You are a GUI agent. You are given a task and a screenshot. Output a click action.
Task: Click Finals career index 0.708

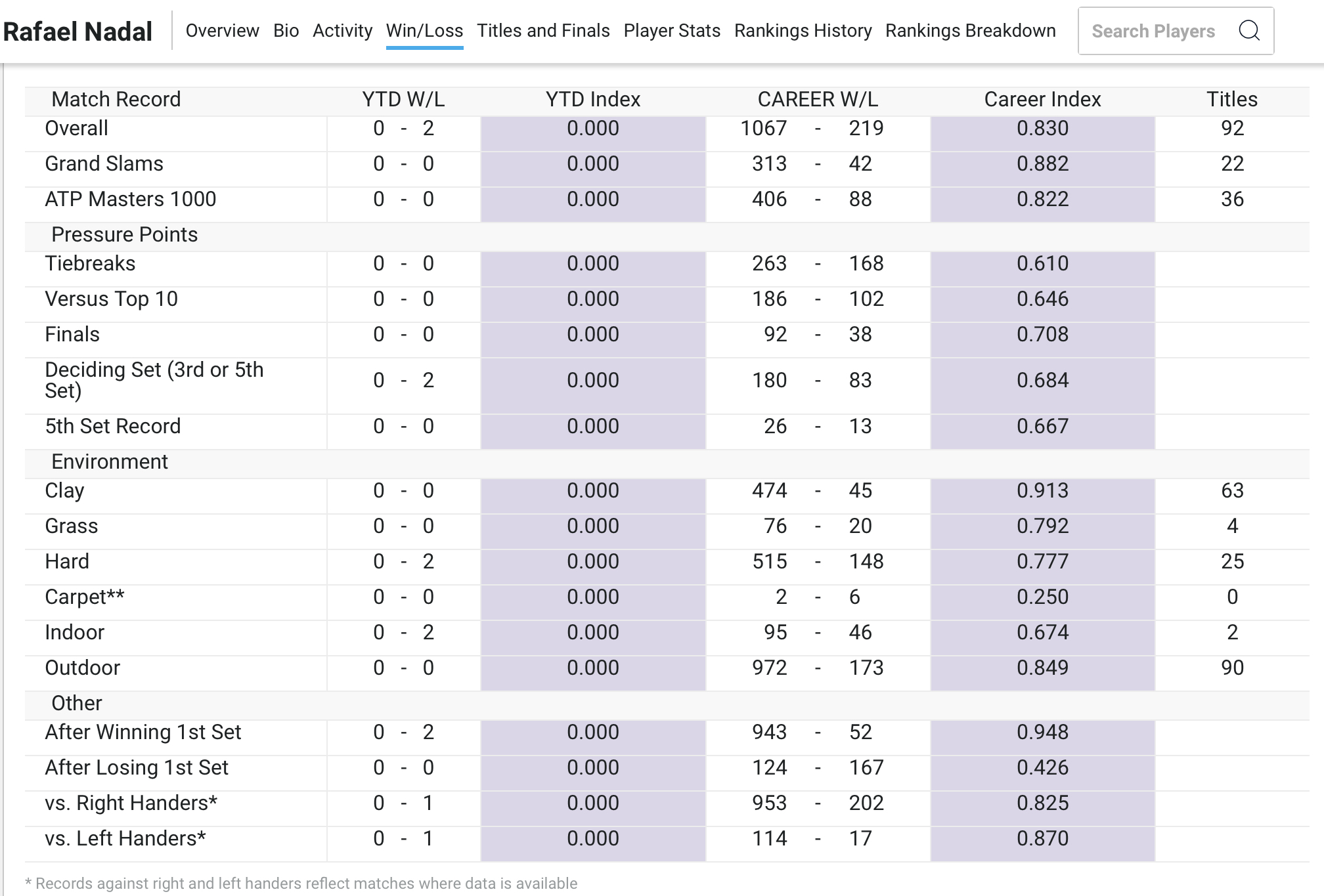[1042, 334]
